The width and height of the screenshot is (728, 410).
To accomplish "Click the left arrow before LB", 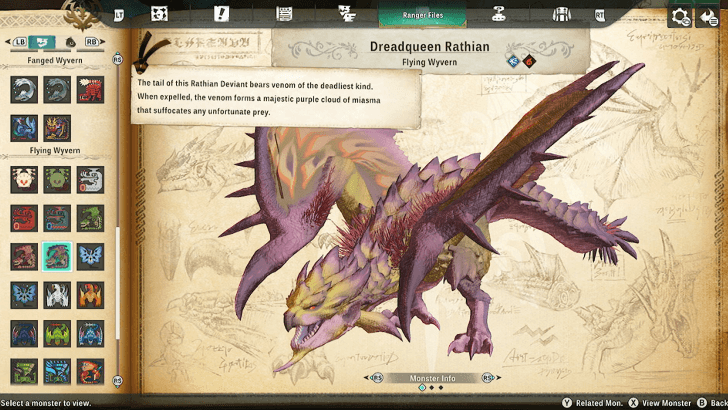I will pyautogui.click(x=8, y=42).
